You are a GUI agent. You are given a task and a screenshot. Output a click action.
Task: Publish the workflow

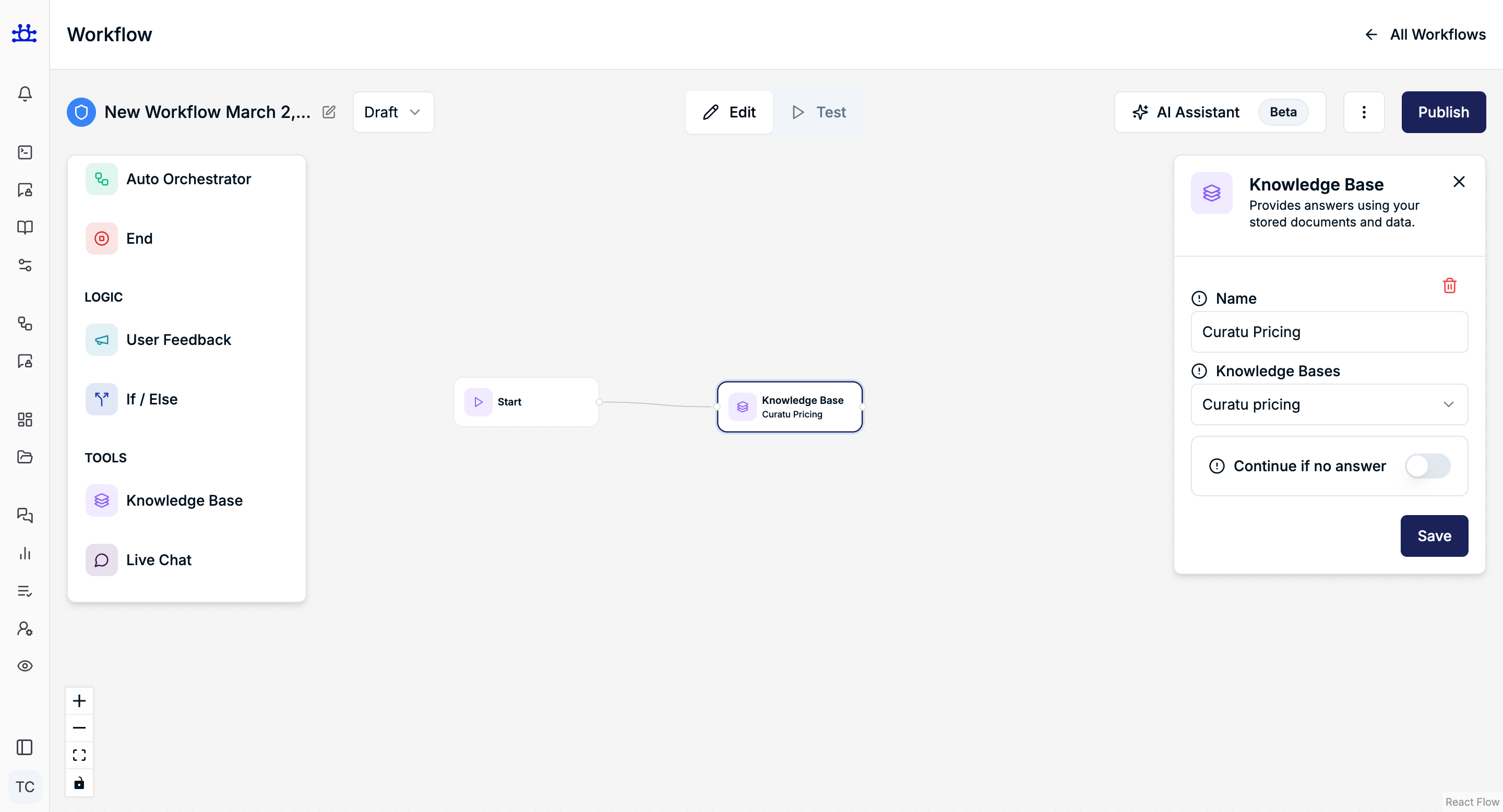coord(1444,112)
